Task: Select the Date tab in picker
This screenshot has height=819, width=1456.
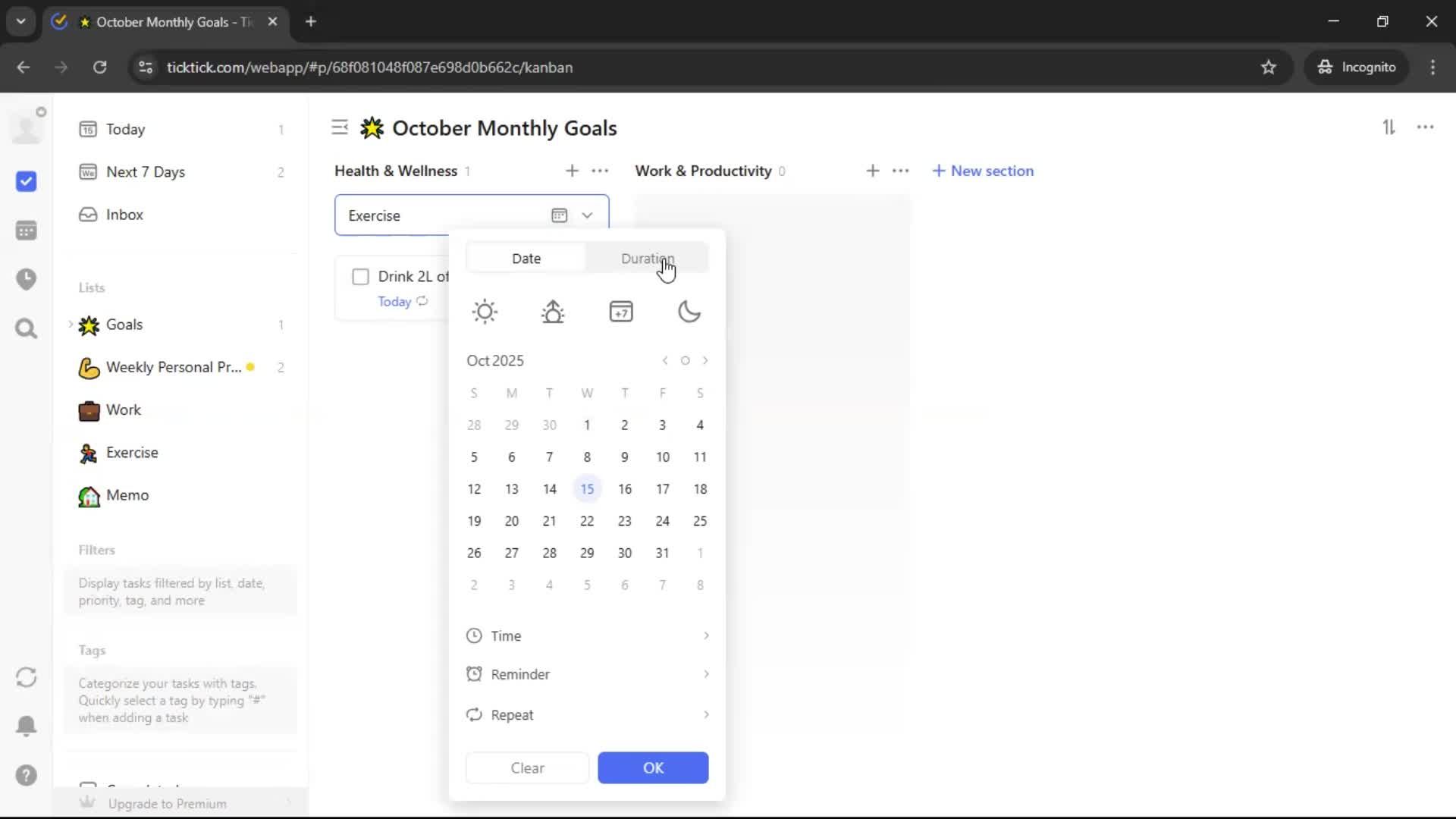Action: tap(526, 259)
